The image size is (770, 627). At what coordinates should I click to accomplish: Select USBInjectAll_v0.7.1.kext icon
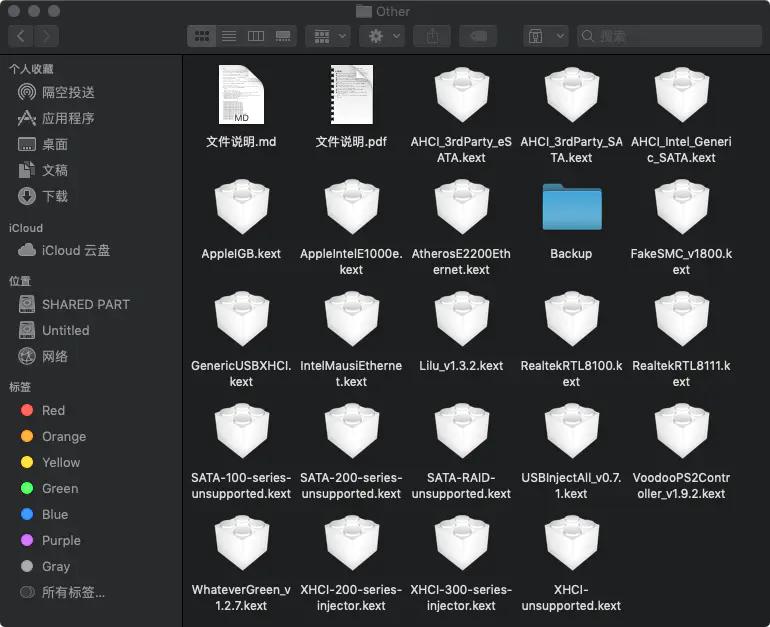click(572, 431)
